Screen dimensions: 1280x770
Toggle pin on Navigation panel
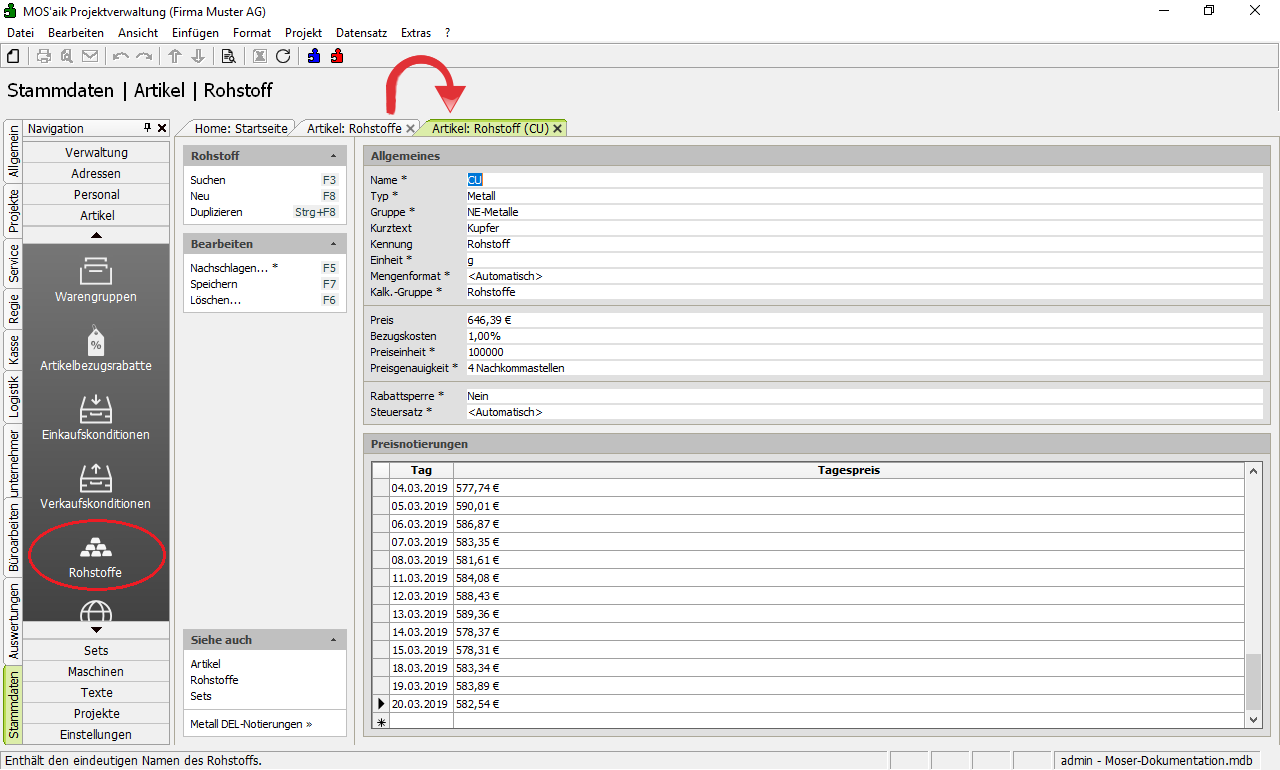coord(147,128)
